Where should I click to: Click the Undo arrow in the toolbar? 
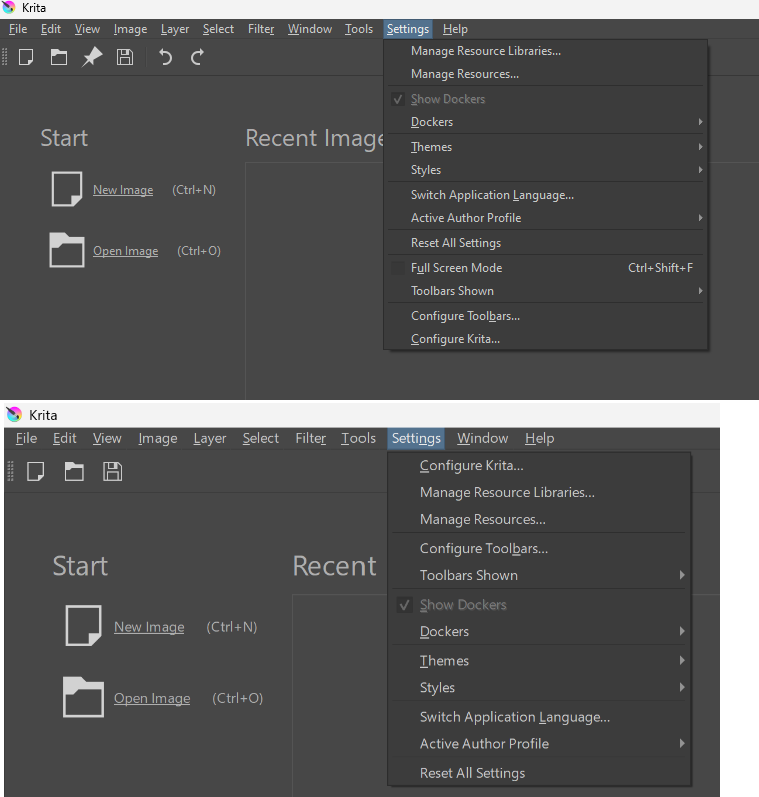click(165, 57)
